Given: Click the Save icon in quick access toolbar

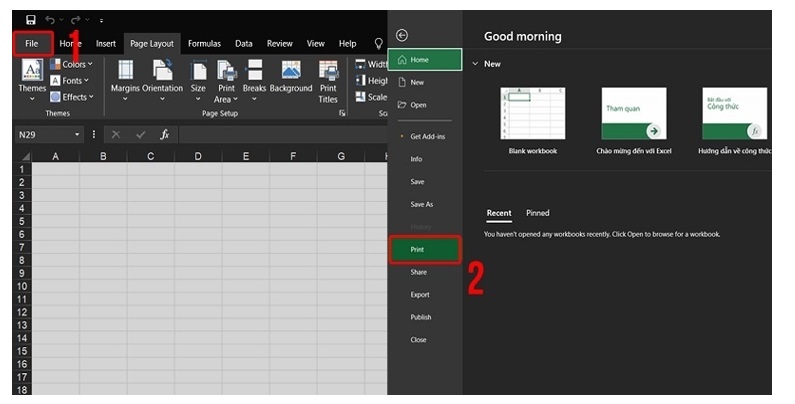Looking at the screenshot, I should (x=31, y=19).
